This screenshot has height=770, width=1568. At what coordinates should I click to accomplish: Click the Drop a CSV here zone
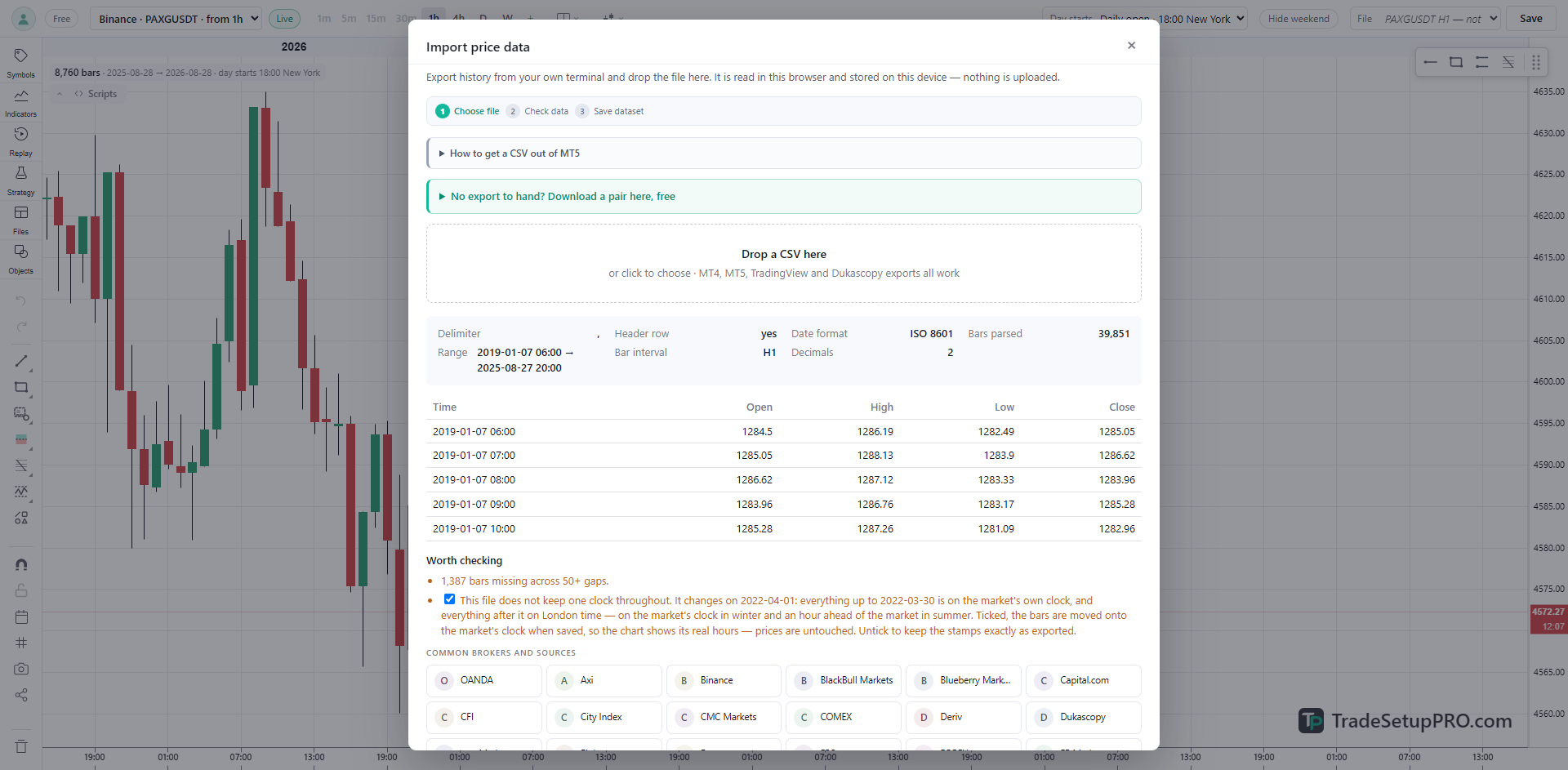tap(784, 264)
